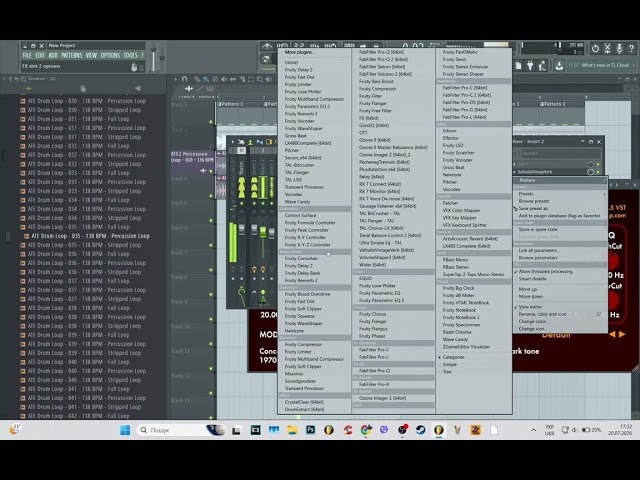This screenshot has width=640, height=480.
Task: Expand the ValhallaVintageVerb slot arrow
Action: 515,172
